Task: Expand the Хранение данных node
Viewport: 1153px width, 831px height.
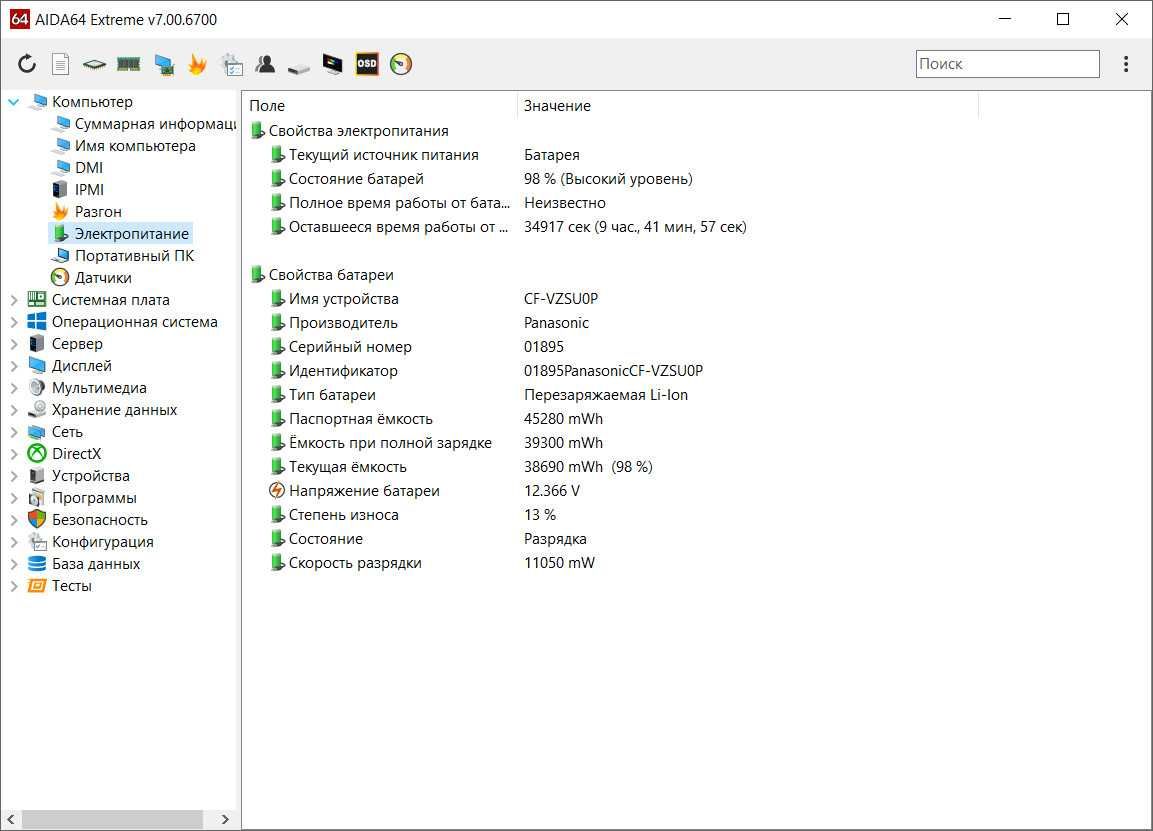Action: (x=13, y=410)
